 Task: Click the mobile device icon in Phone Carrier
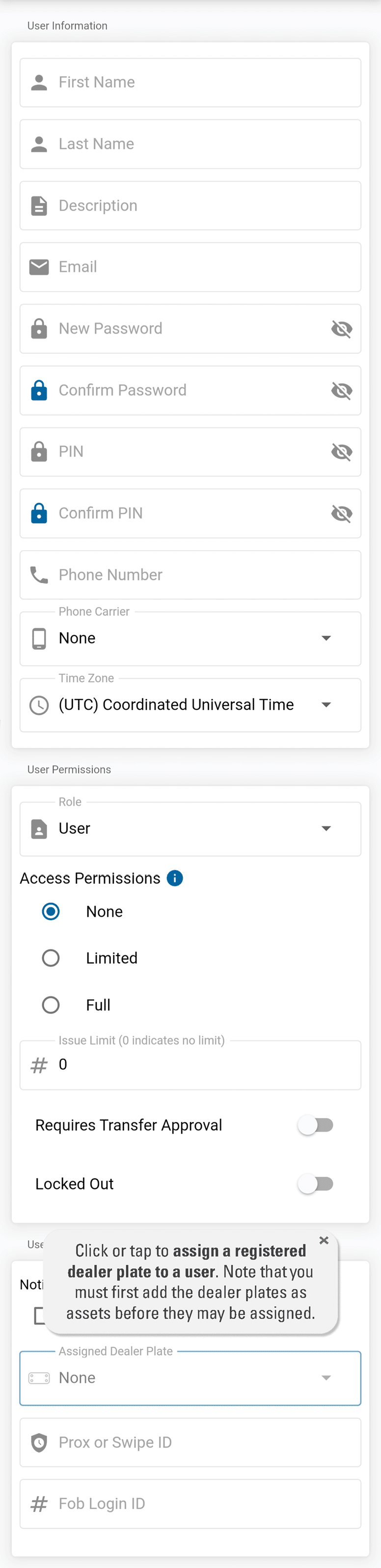(39, 638)
